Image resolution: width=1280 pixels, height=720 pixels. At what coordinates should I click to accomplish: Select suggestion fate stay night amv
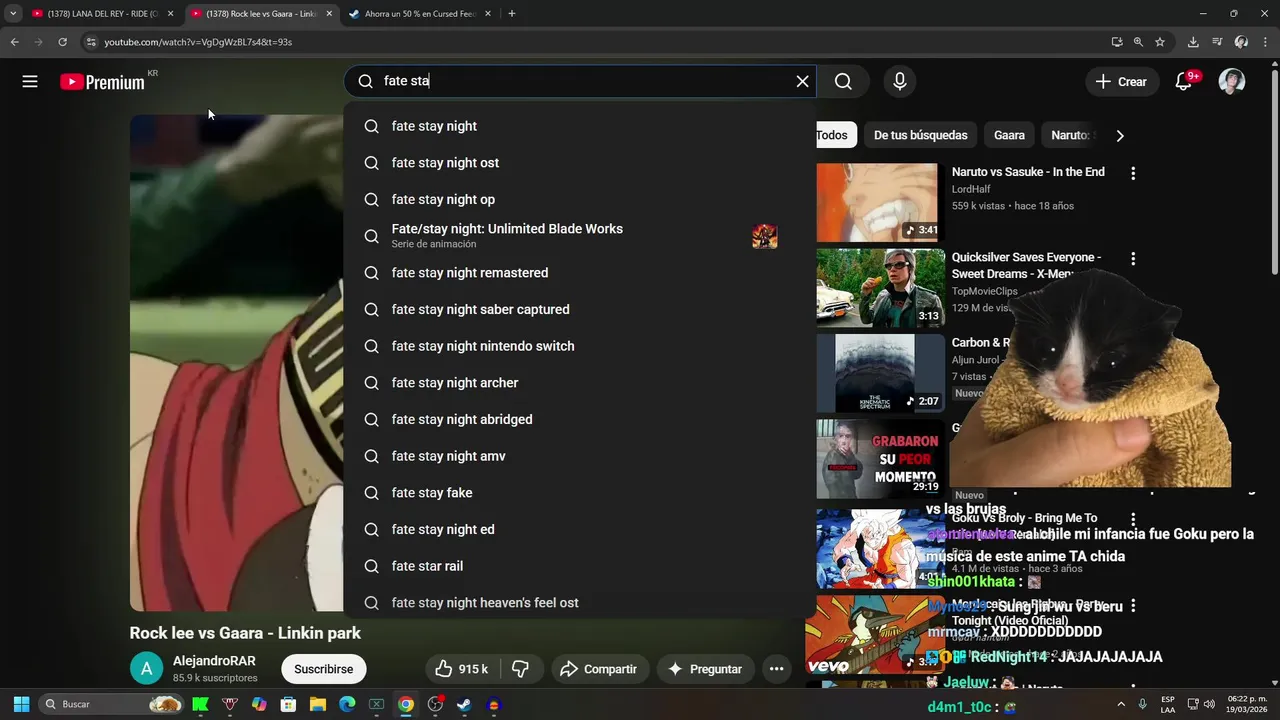click(x=580, y=456)
